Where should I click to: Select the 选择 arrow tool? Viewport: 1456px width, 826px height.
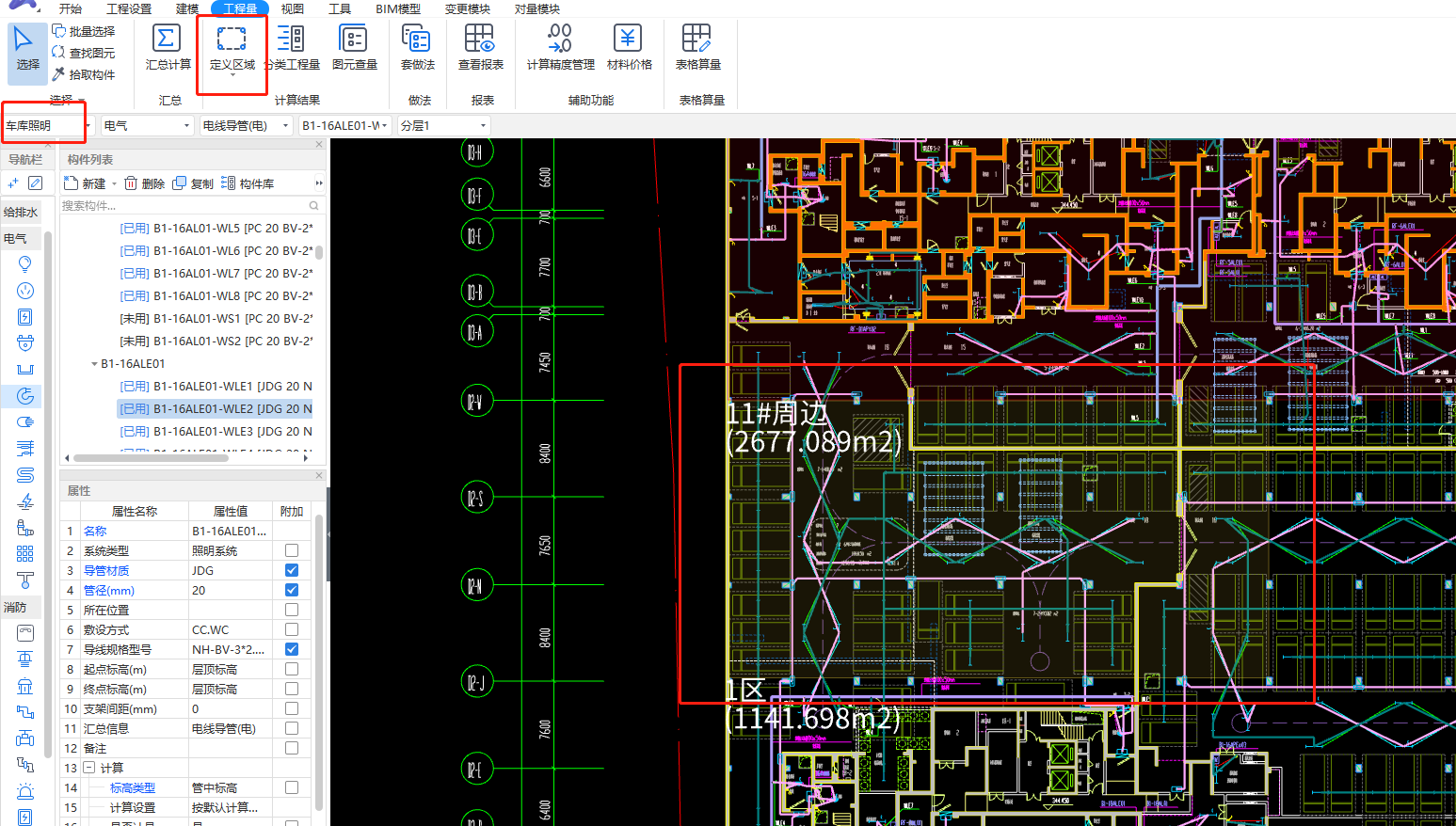click(27, 53)
